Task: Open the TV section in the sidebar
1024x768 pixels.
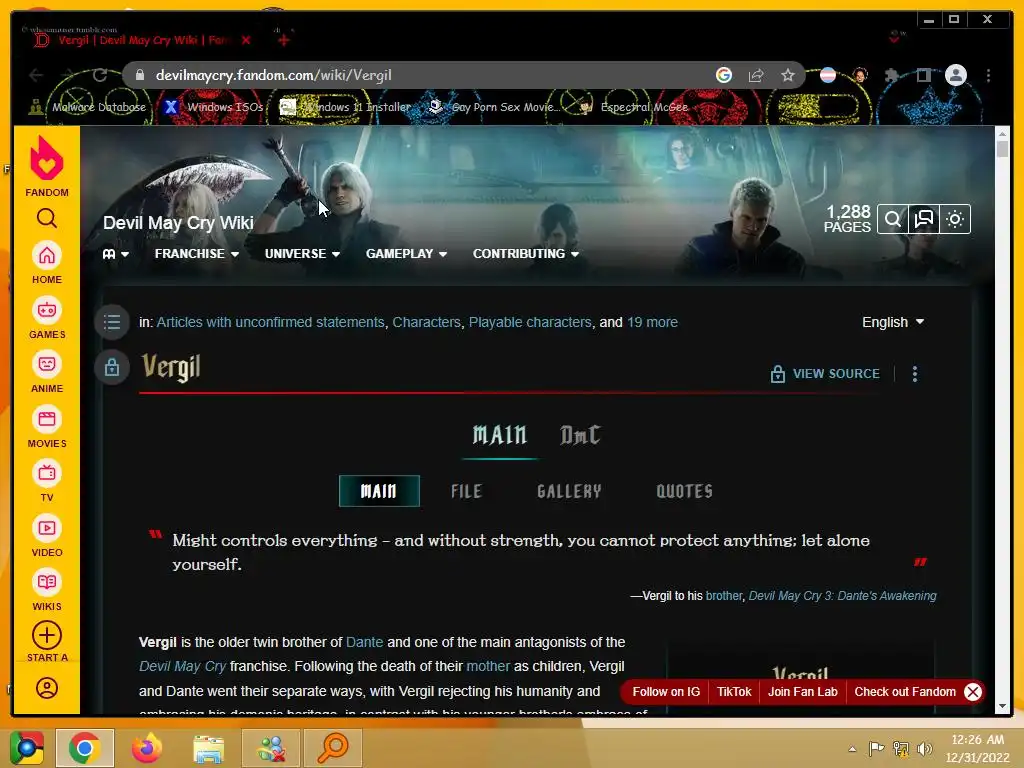Action: click(x=46, y=481)
